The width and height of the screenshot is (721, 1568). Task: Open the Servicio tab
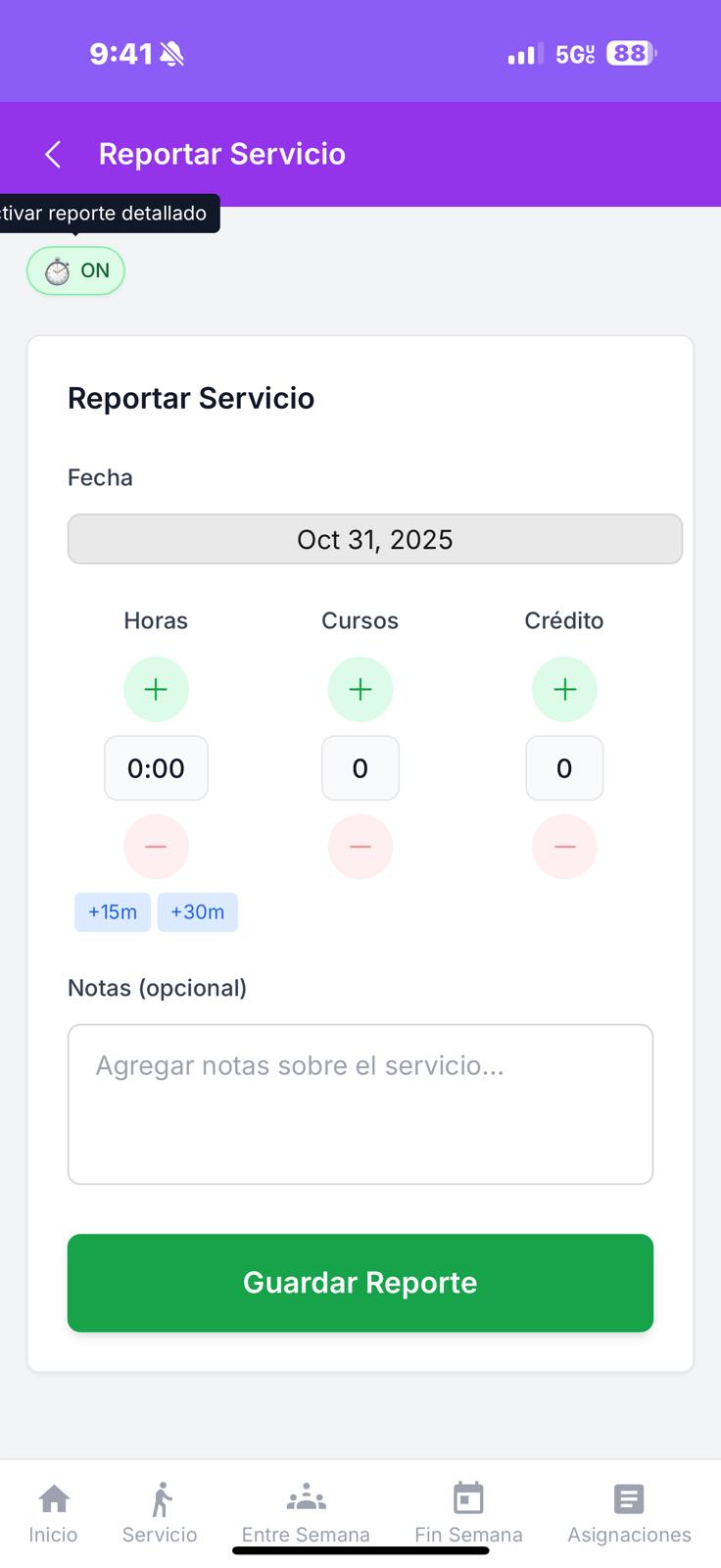(160, 1513)
